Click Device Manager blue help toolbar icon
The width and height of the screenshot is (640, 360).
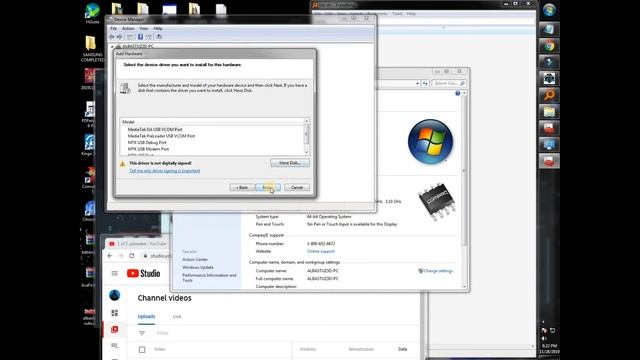pyautogui.click(x=140, y=37)
